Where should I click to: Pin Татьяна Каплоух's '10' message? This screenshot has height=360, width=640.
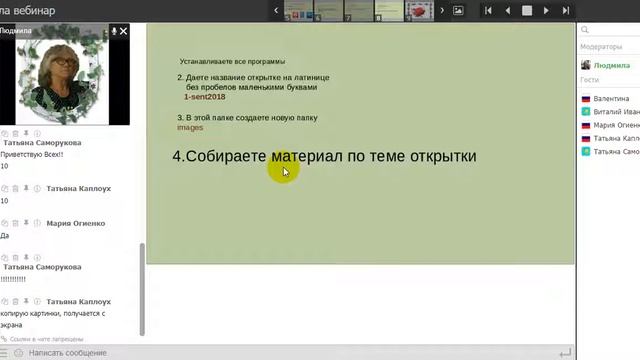26,189
